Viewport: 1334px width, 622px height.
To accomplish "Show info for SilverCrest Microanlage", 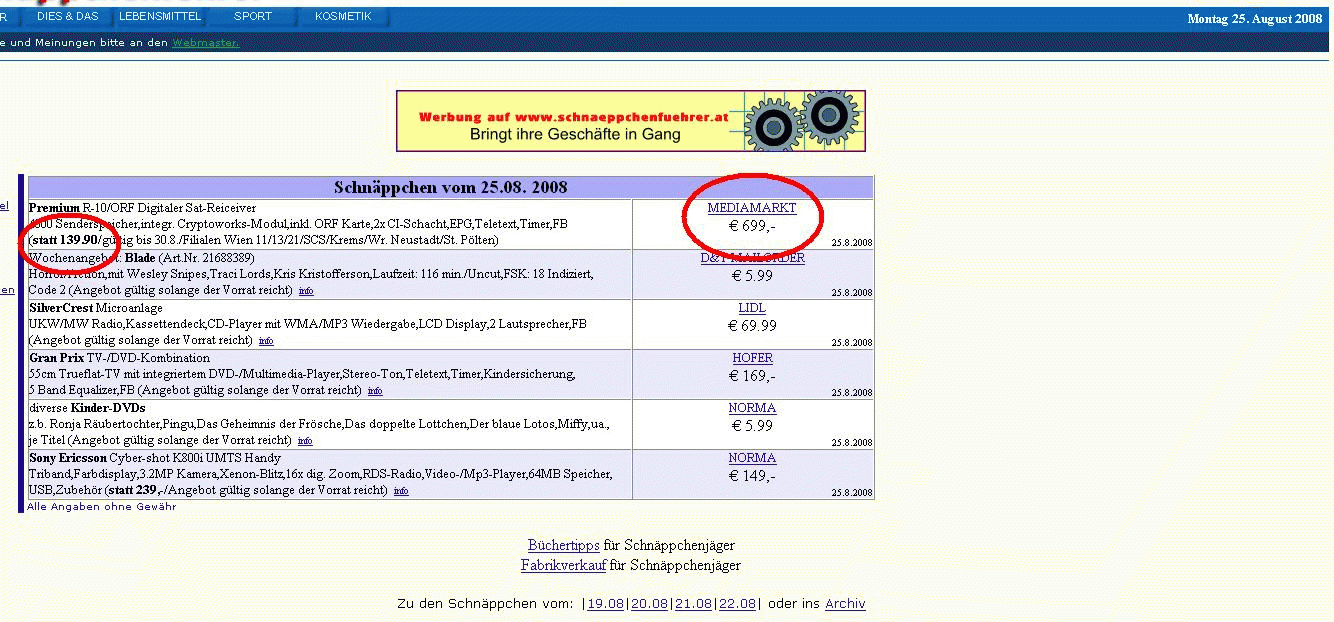I will point(266,342).
